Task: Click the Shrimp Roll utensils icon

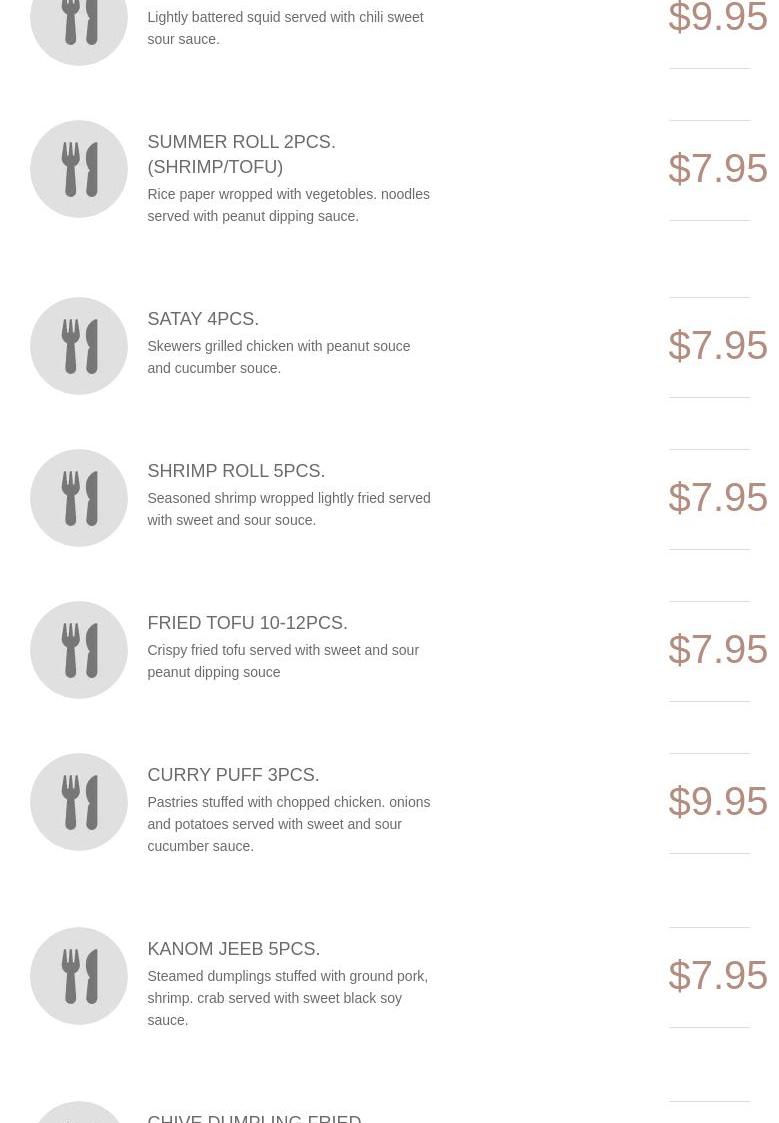Action: [x=79, y=498]
